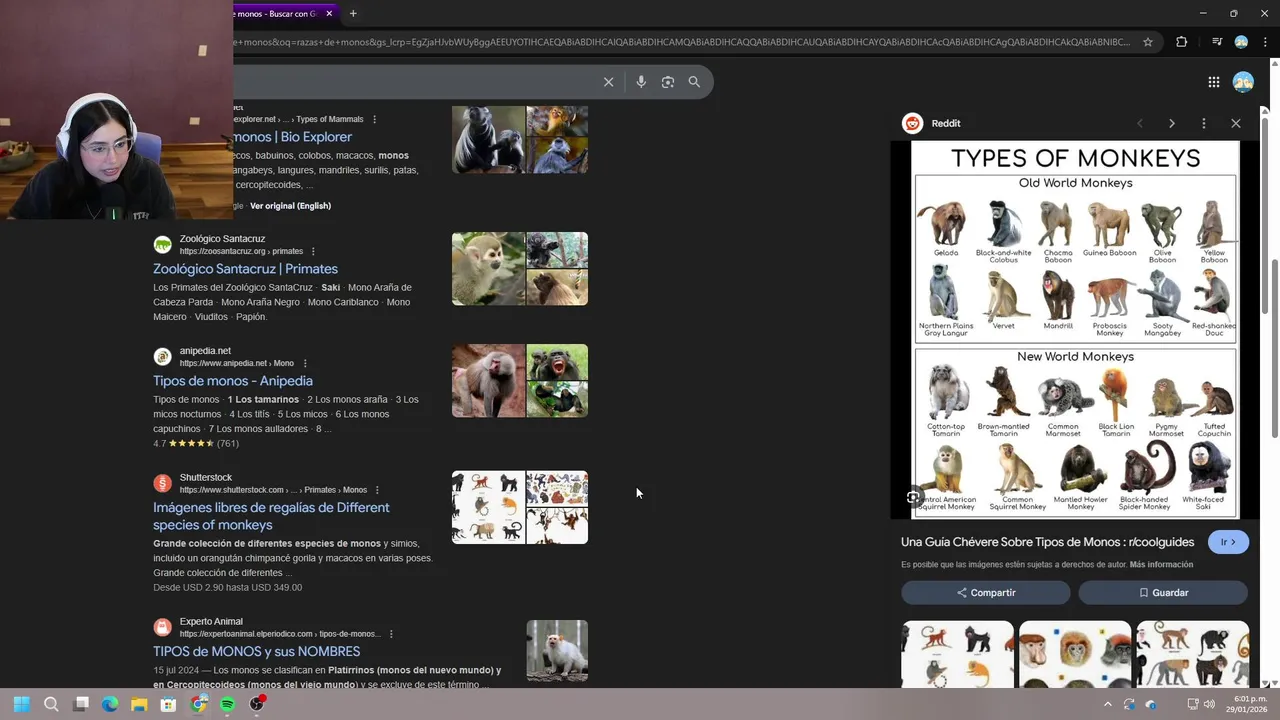
Task: Open Spotify from the taskbar
Action: [x=227, y=704]
